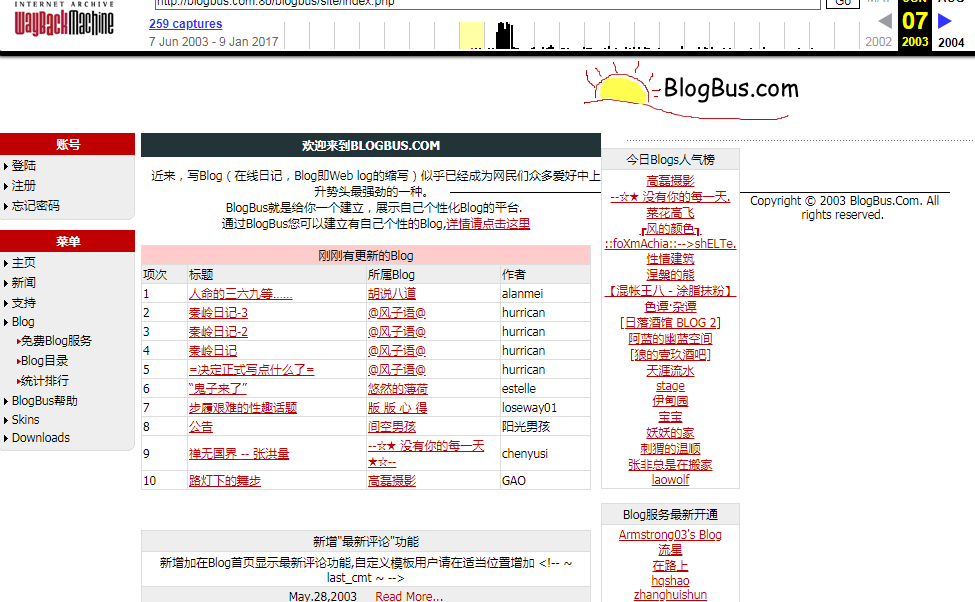This screenshot has height=602, width=975.
Task: Open Skins menu item
Action: click(x=25, y=419)
